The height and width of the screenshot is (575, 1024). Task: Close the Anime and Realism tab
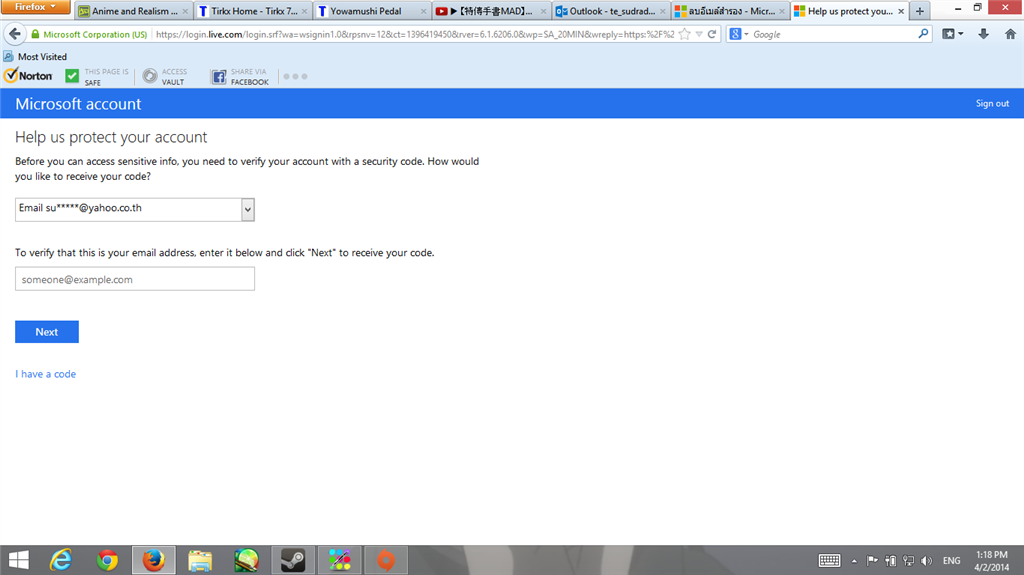[185, 11]
